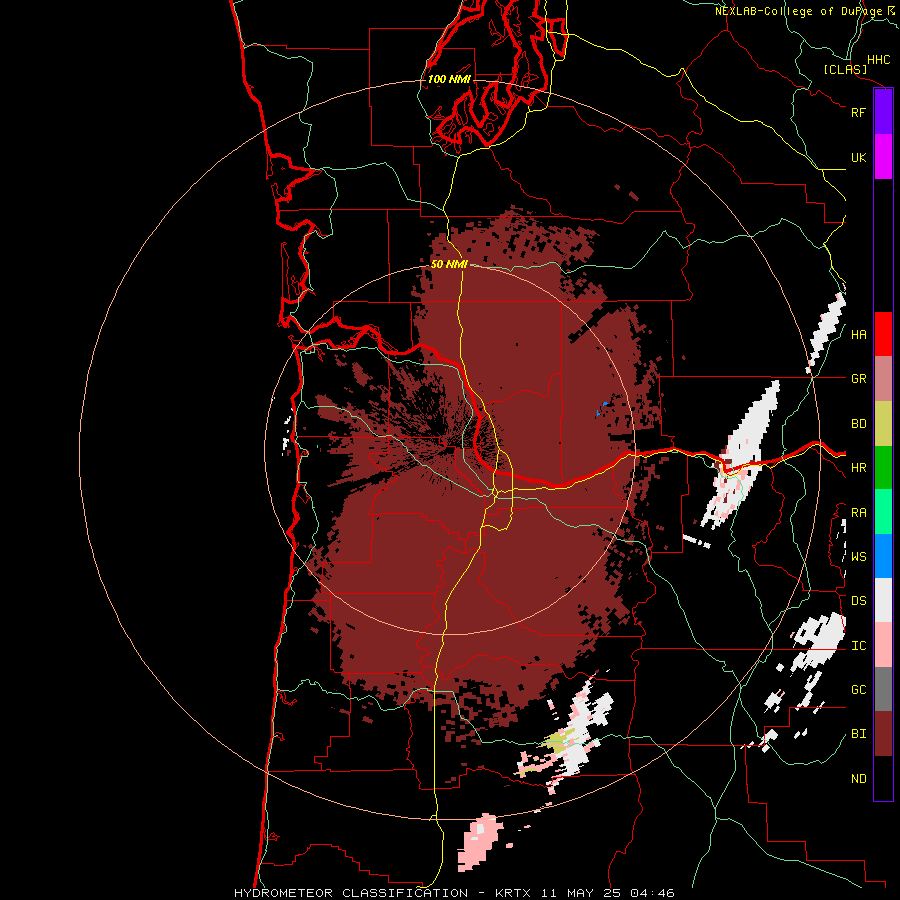
Task: Click the UK legend label
Action: 858,157
